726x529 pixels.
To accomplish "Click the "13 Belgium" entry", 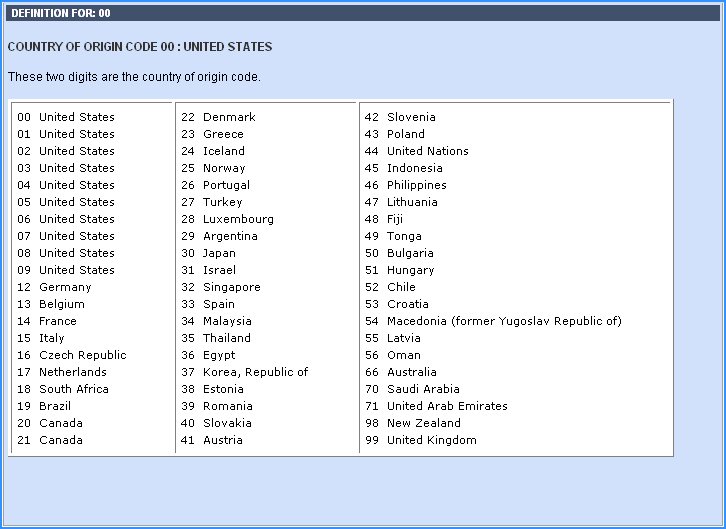I will (x=51, y=304).
